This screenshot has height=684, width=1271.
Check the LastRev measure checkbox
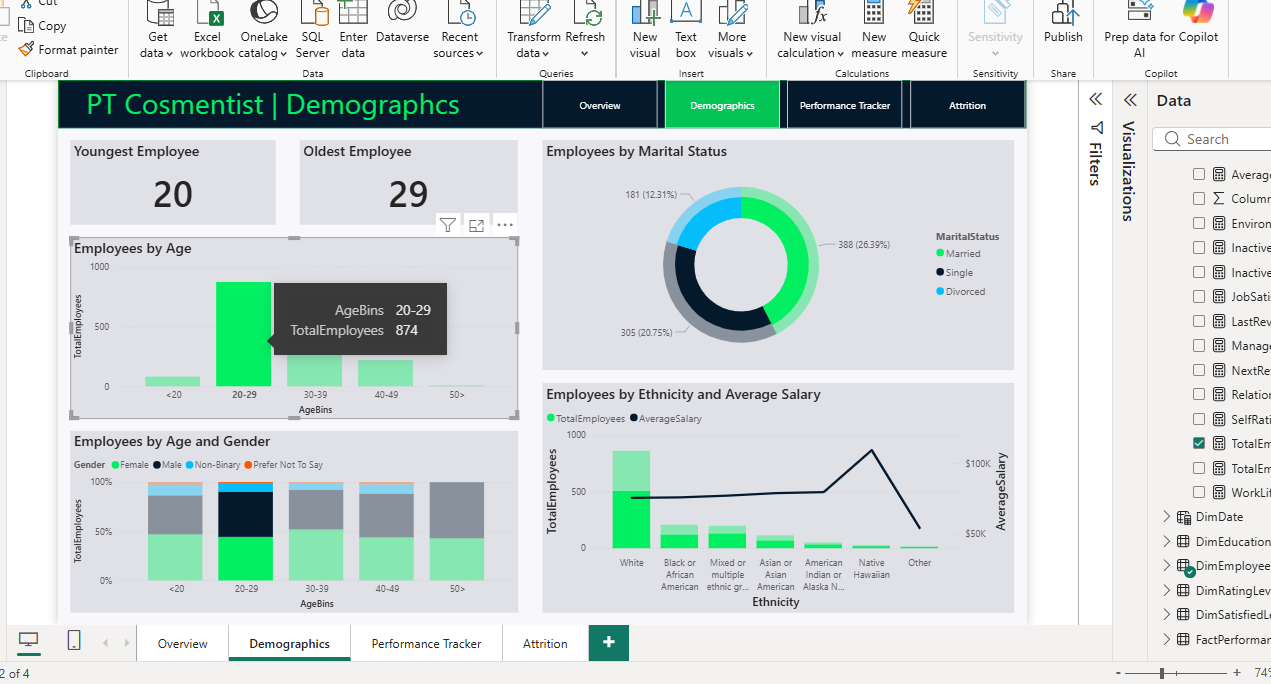point(1199,321)
